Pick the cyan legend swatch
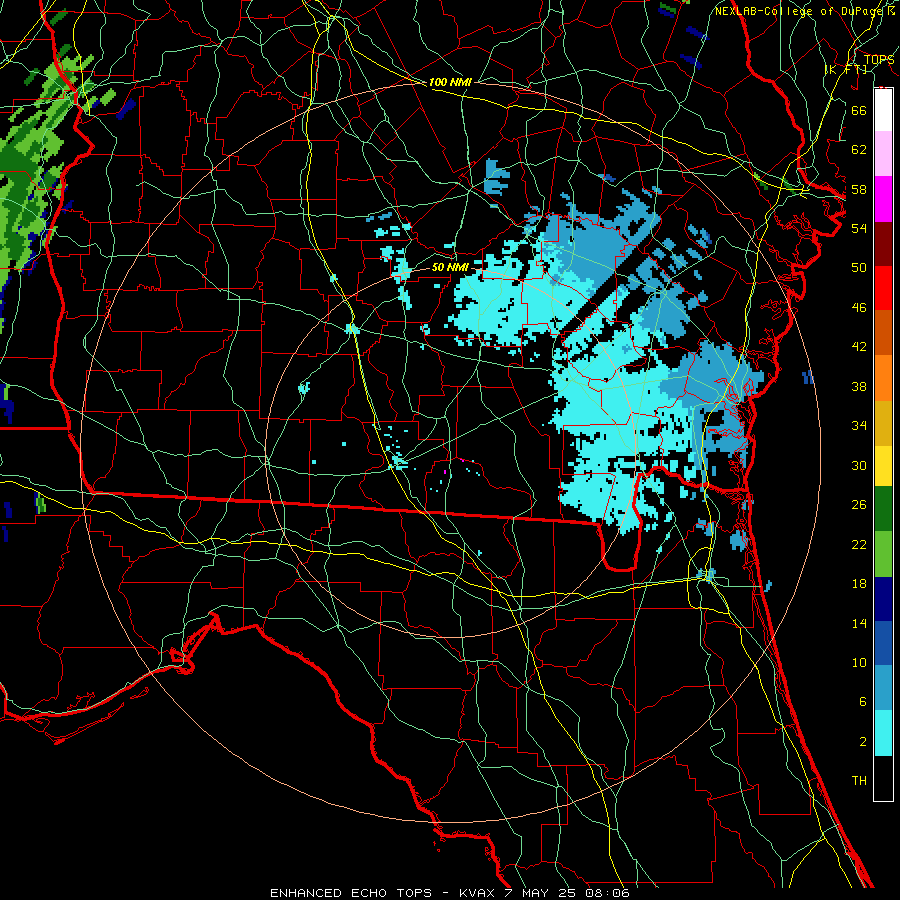The height and width of the screenshot is (900, 900). point(883,733)
